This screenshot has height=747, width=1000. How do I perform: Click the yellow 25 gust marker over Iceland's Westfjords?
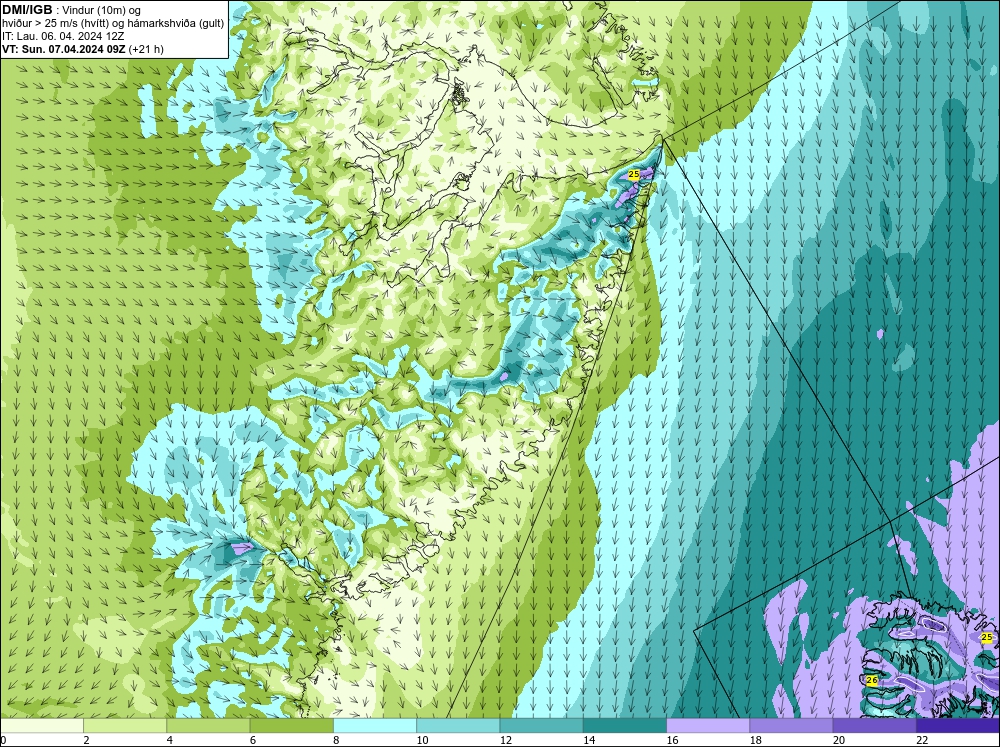(x=987, y=637)
